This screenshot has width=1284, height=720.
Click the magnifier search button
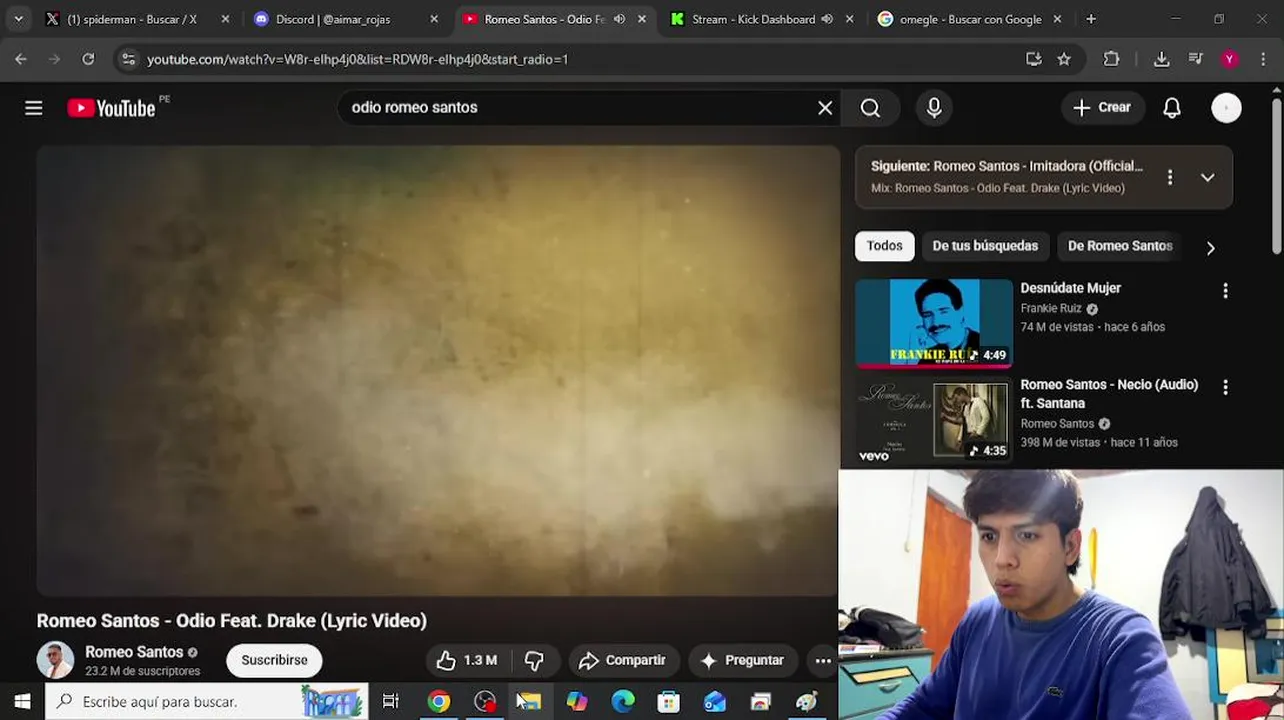pyautogui.click(x=870, y=108)
